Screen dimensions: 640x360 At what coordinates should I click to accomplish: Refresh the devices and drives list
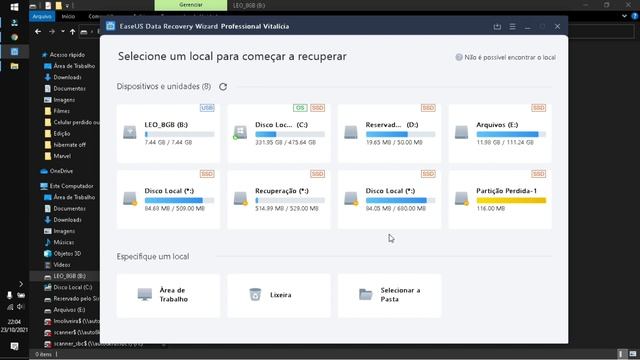(223, 87)
